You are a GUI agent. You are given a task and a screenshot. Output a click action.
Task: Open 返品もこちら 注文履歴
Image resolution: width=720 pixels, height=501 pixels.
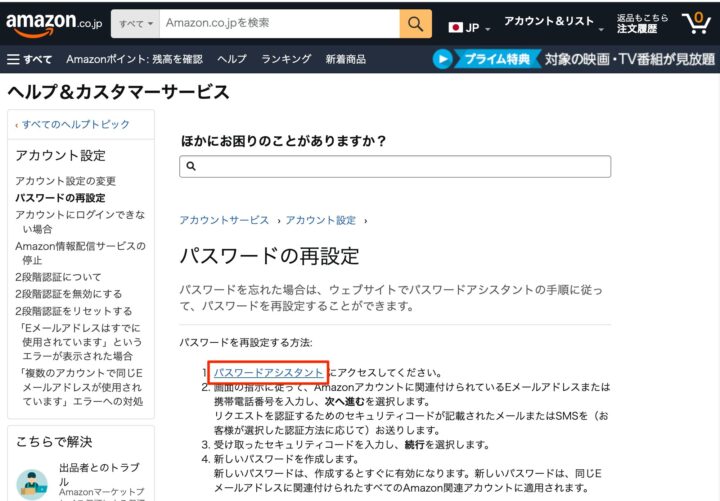[x=642, y=23]
